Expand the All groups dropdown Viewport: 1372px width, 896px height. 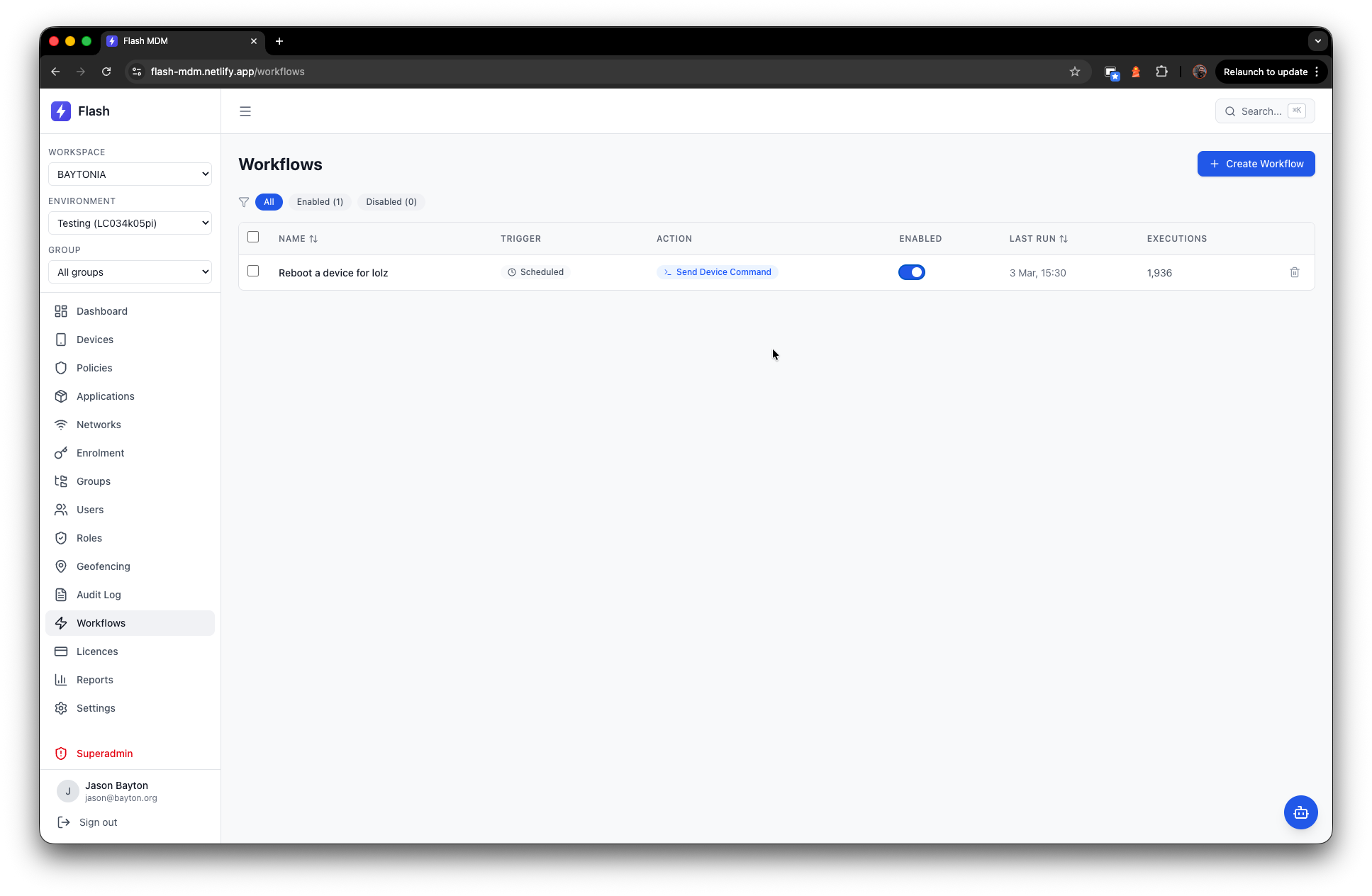[130, 272]
